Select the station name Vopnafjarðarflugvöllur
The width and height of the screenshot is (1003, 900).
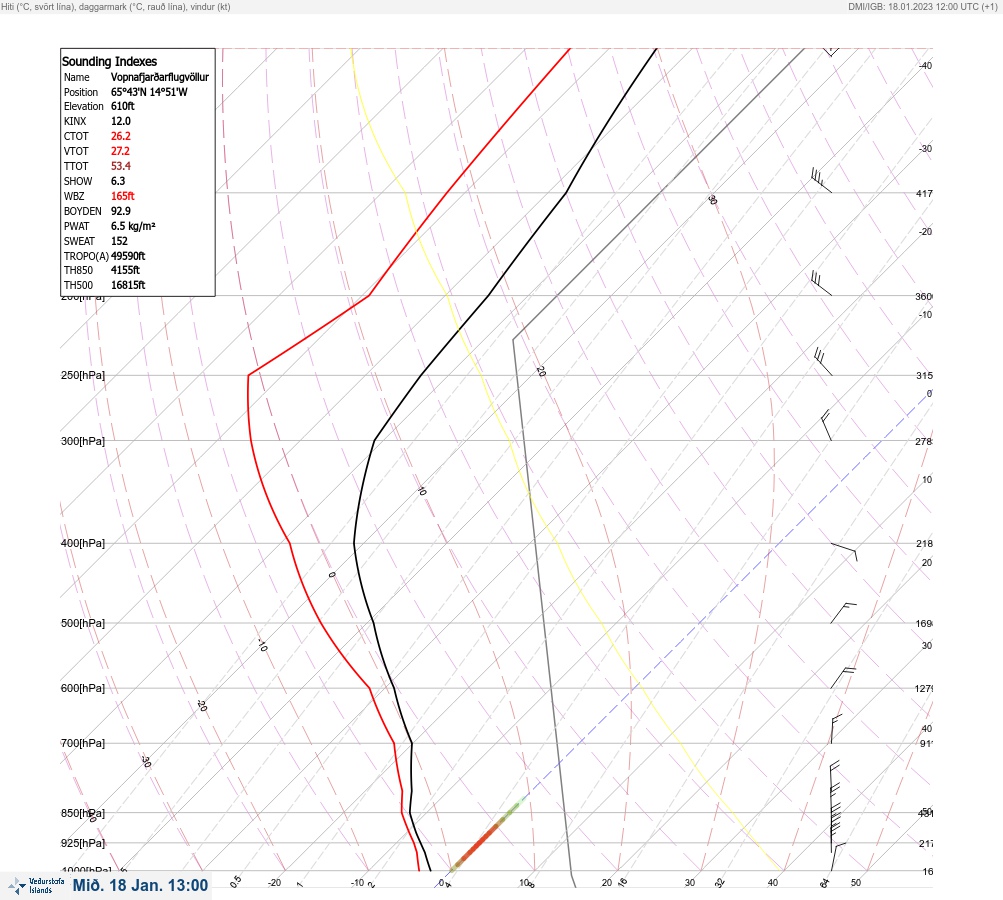[x=160, y=77]
